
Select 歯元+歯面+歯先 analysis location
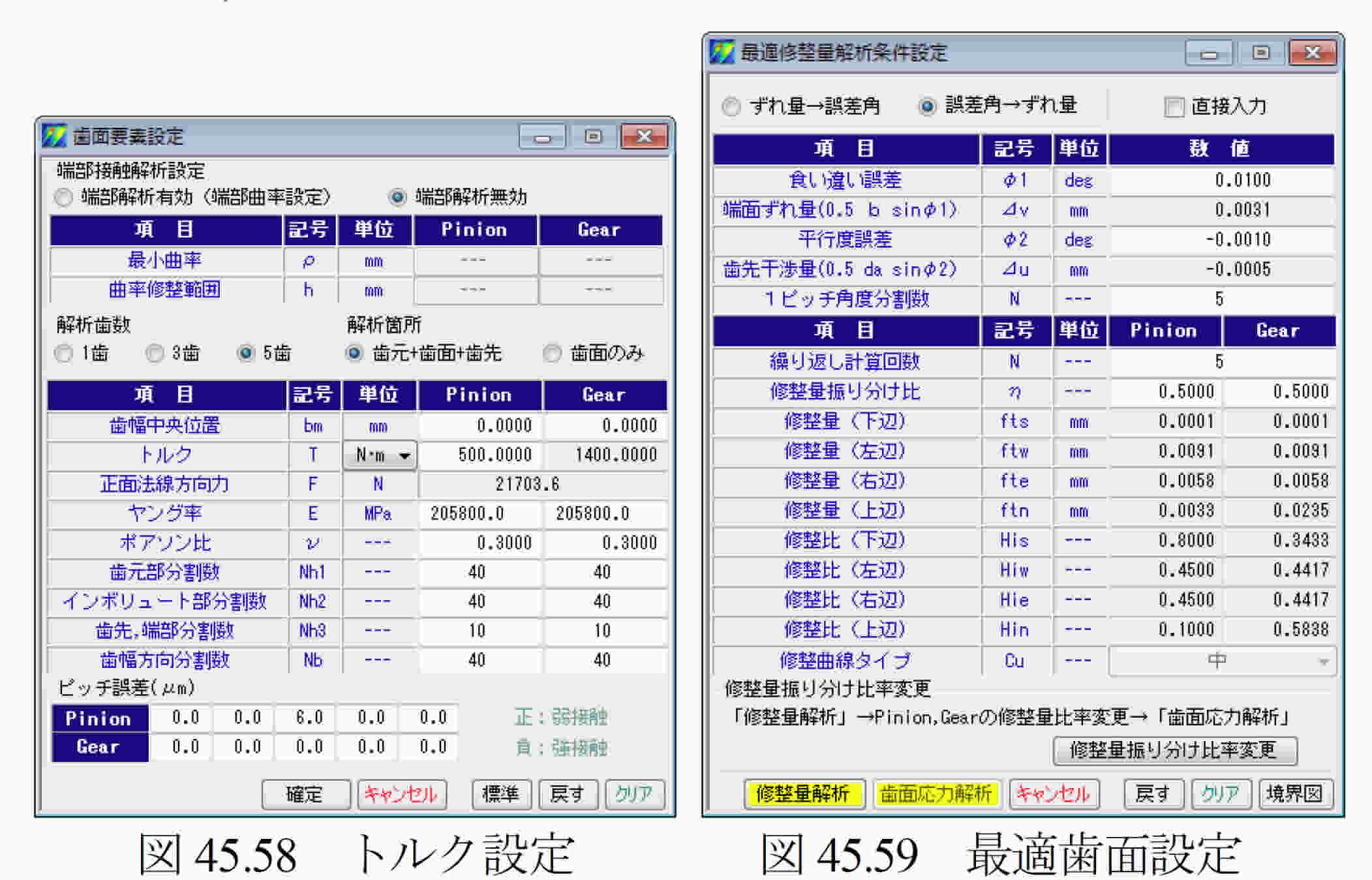[354, 354]
